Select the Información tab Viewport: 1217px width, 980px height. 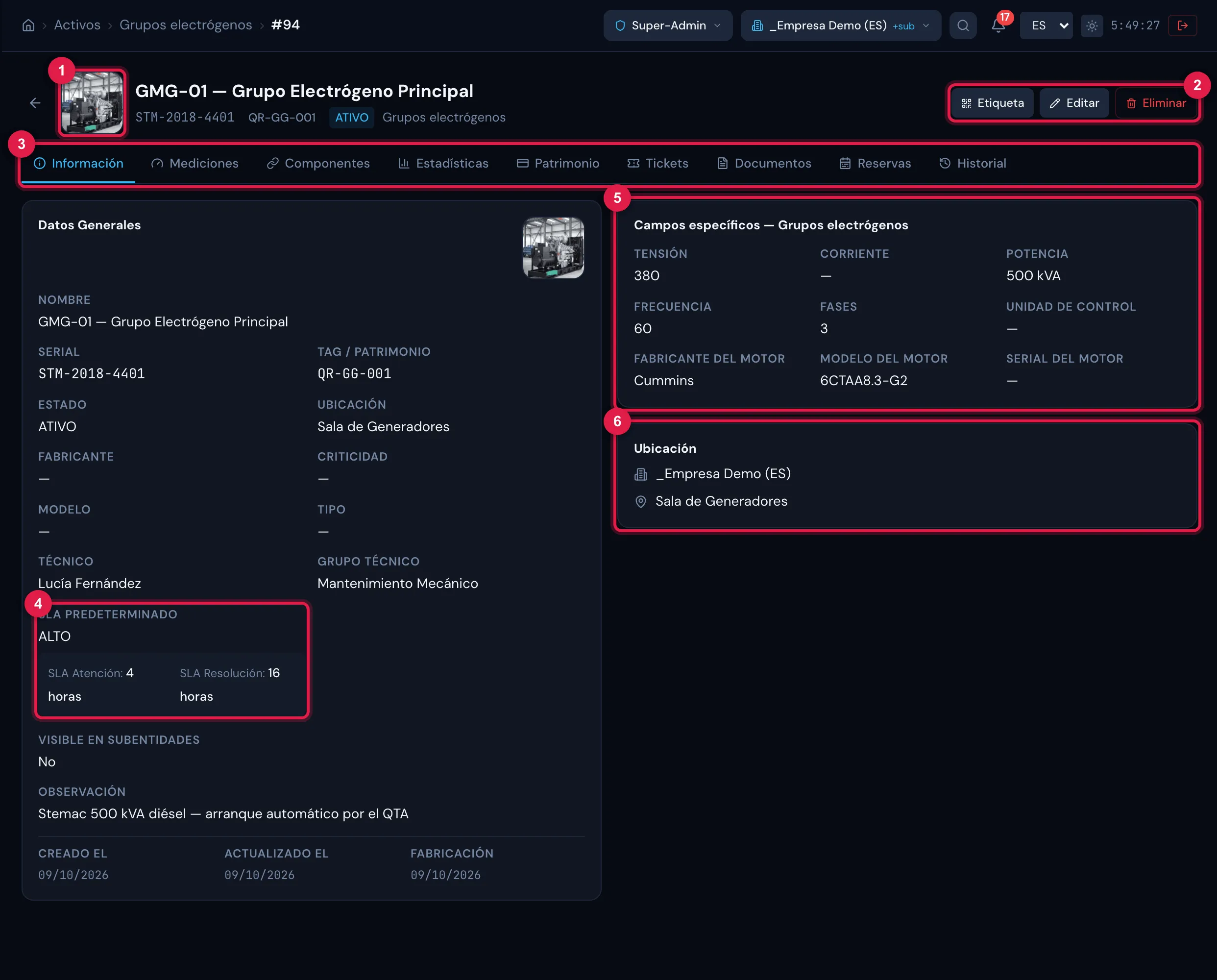tap(78, 163)
